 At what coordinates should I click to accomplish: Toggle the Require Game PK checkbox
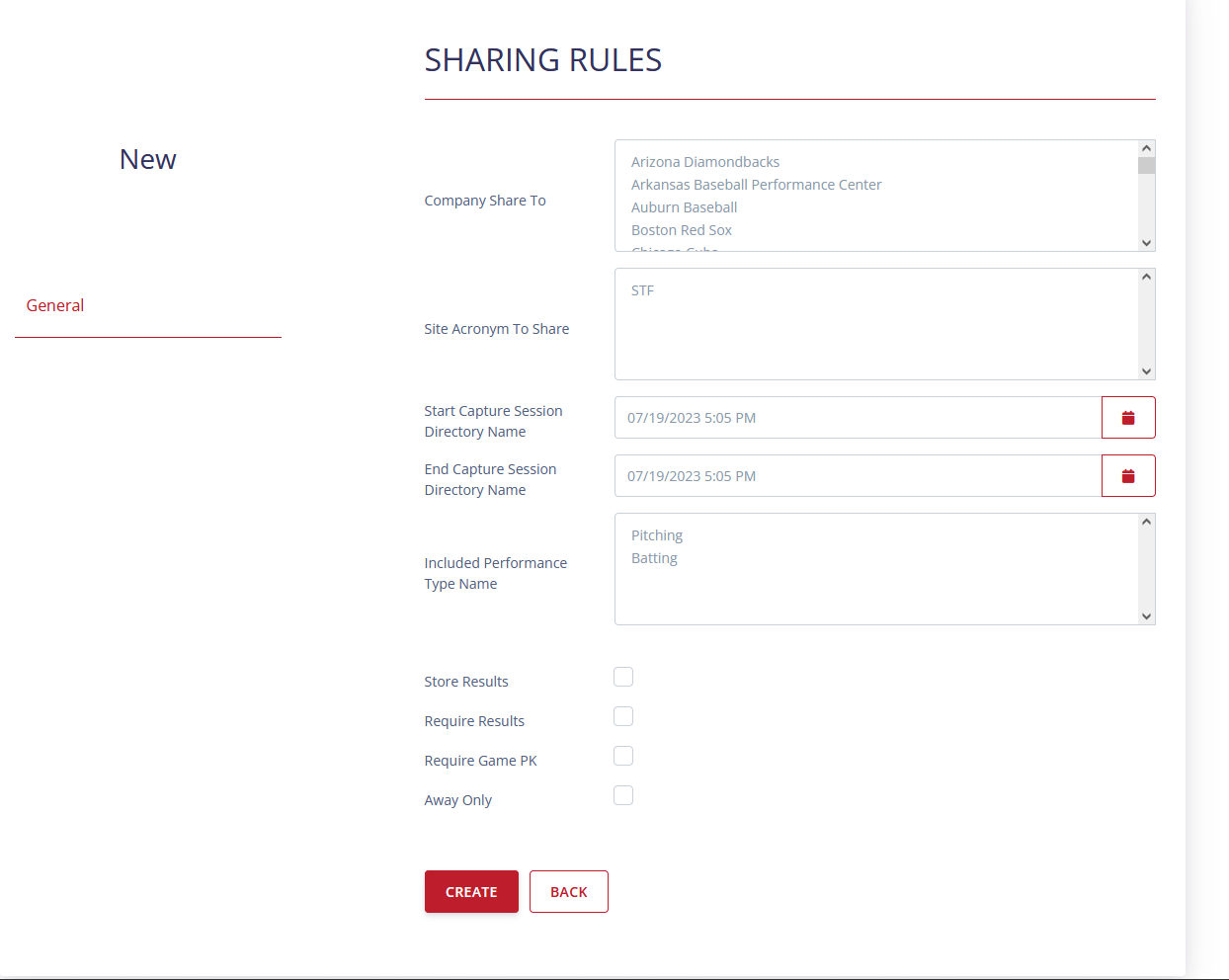tap(623, 756)
